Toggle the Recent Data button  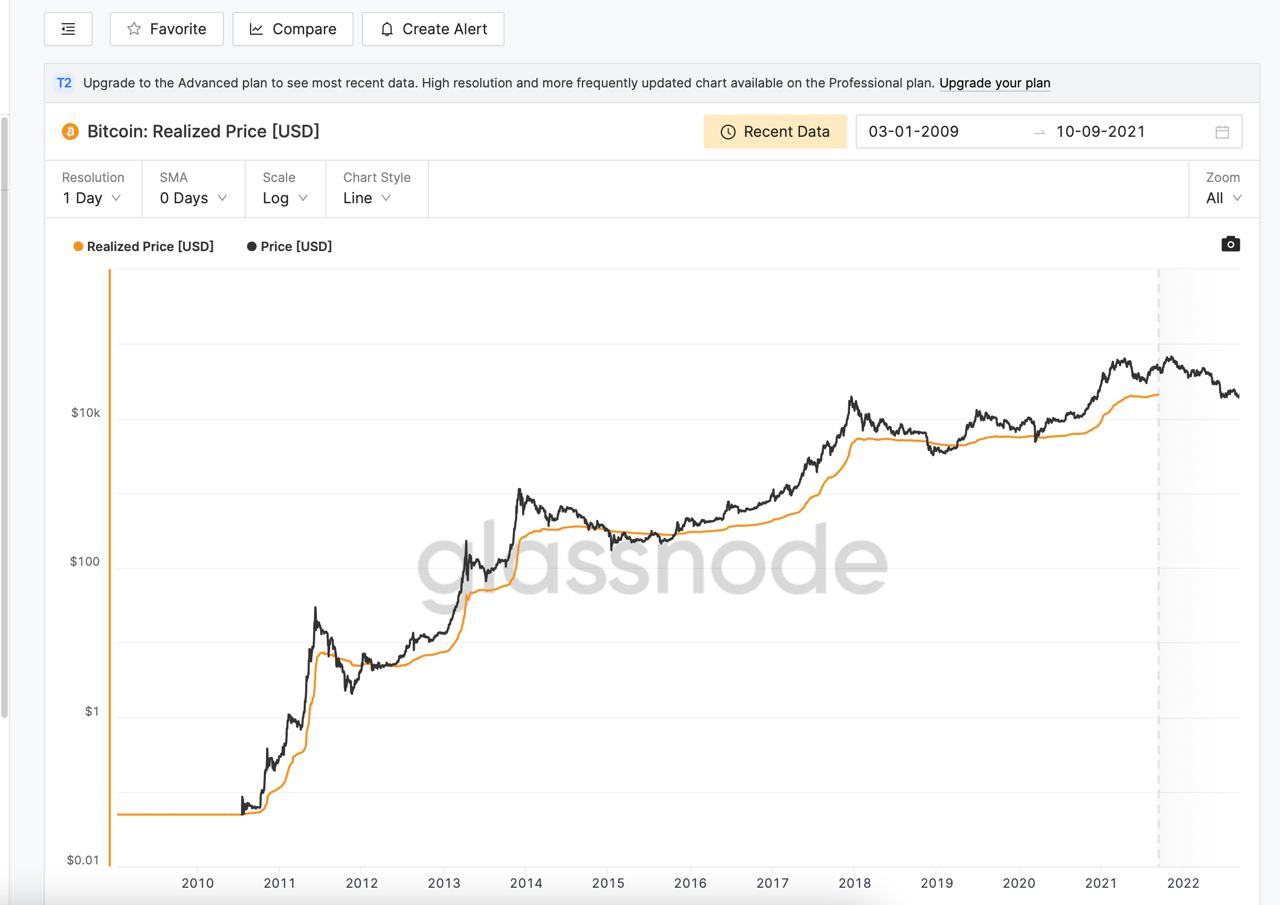[x=775, y=132]
